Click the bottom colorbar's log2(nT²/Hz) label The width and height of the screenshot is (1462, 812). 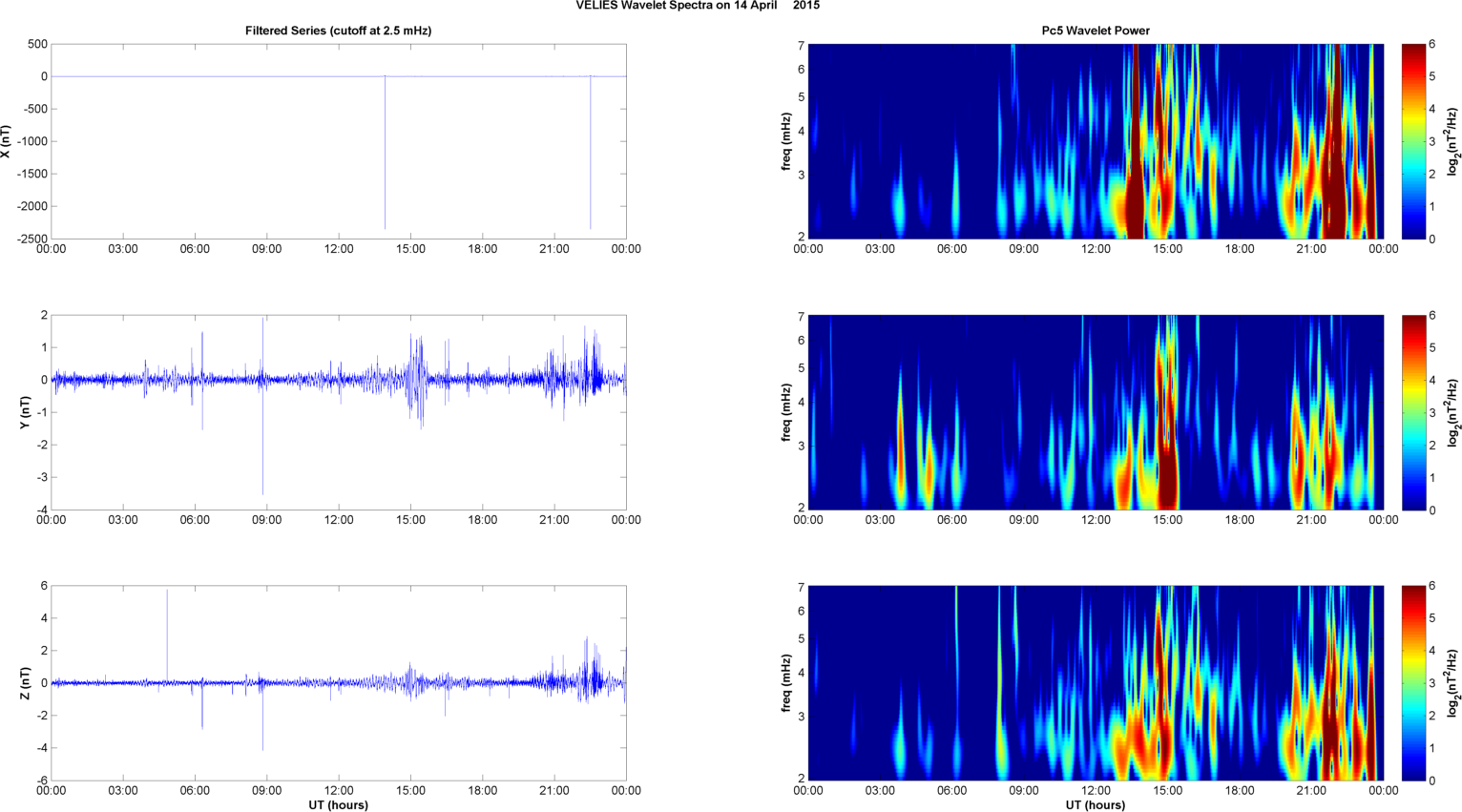[1452, 683]
